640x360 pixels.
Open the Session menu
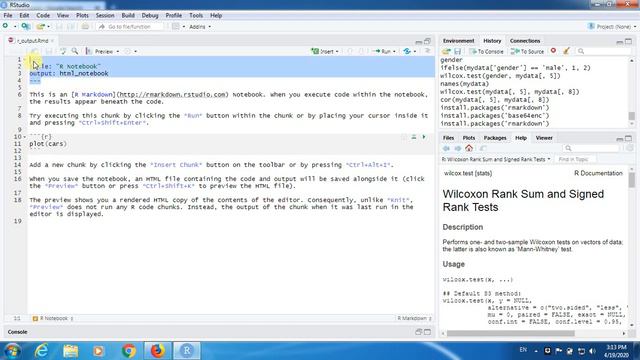pyautogui.click(x=105, y=16)
